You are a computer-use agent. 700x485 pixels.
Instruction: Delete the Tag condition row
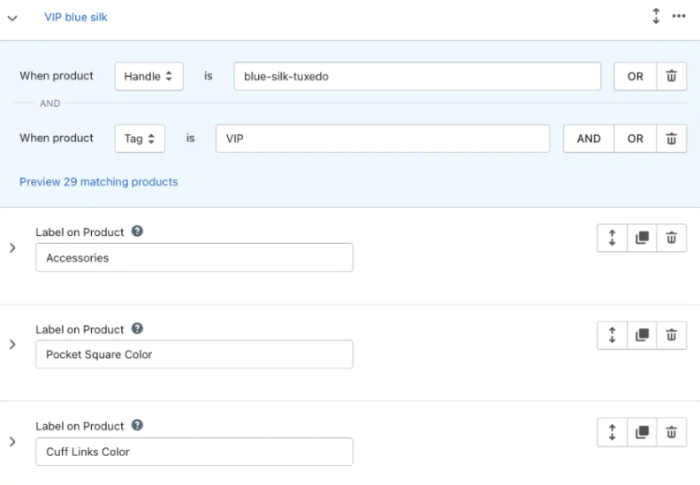pos(672,139)
